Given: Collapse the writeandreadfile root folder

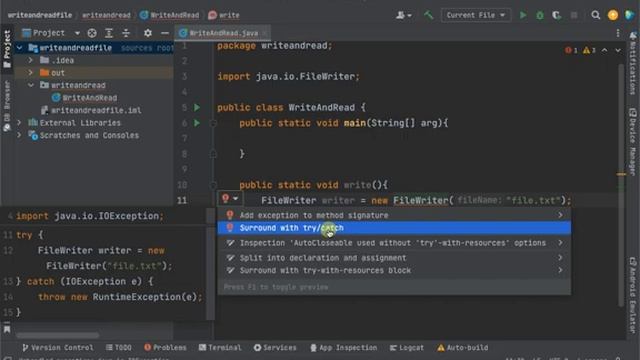Looking at the screenshot, I should [x=20, y=48].
